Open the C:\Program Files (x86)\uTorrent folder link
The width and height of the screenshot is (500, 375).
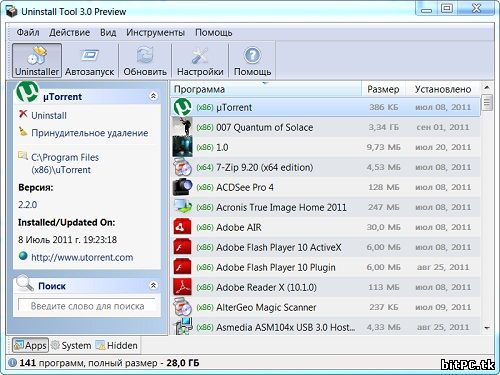[x=65, y=163]
